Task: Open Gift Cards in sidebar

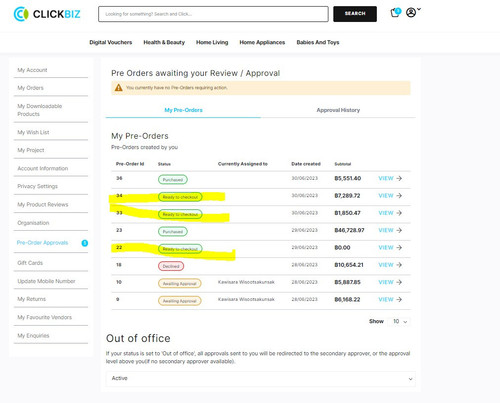Action: [x=30, y=263]
